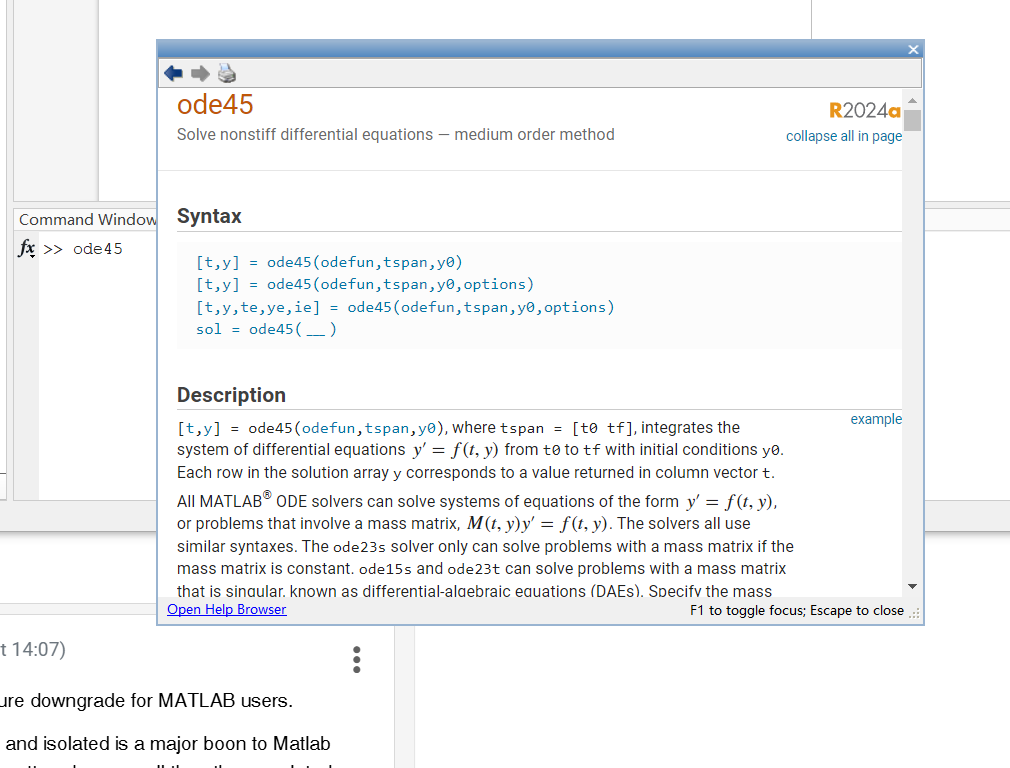Click the Description section heading
The image size is (1010, 768).
pyautogui.click(x=231, y=395)
